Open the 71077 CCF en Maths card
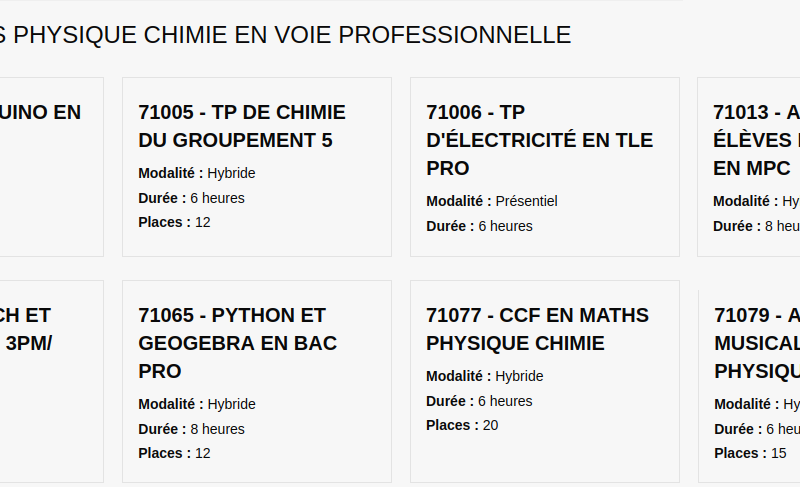The width and height of the screenshot is (800, 487). click(545, 381)
